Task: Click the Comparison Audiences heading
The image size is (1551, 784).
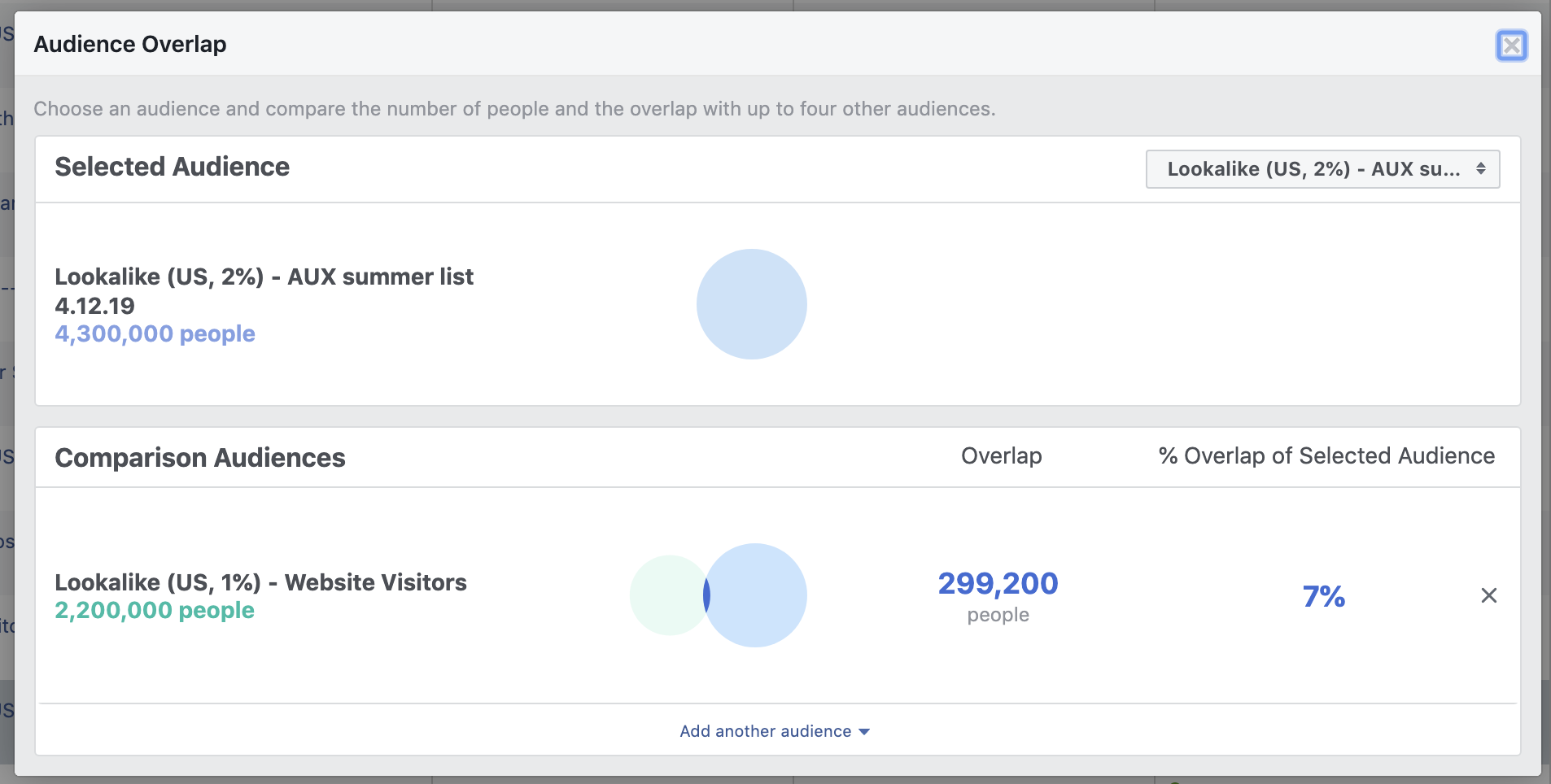Action: click(200, 458)
